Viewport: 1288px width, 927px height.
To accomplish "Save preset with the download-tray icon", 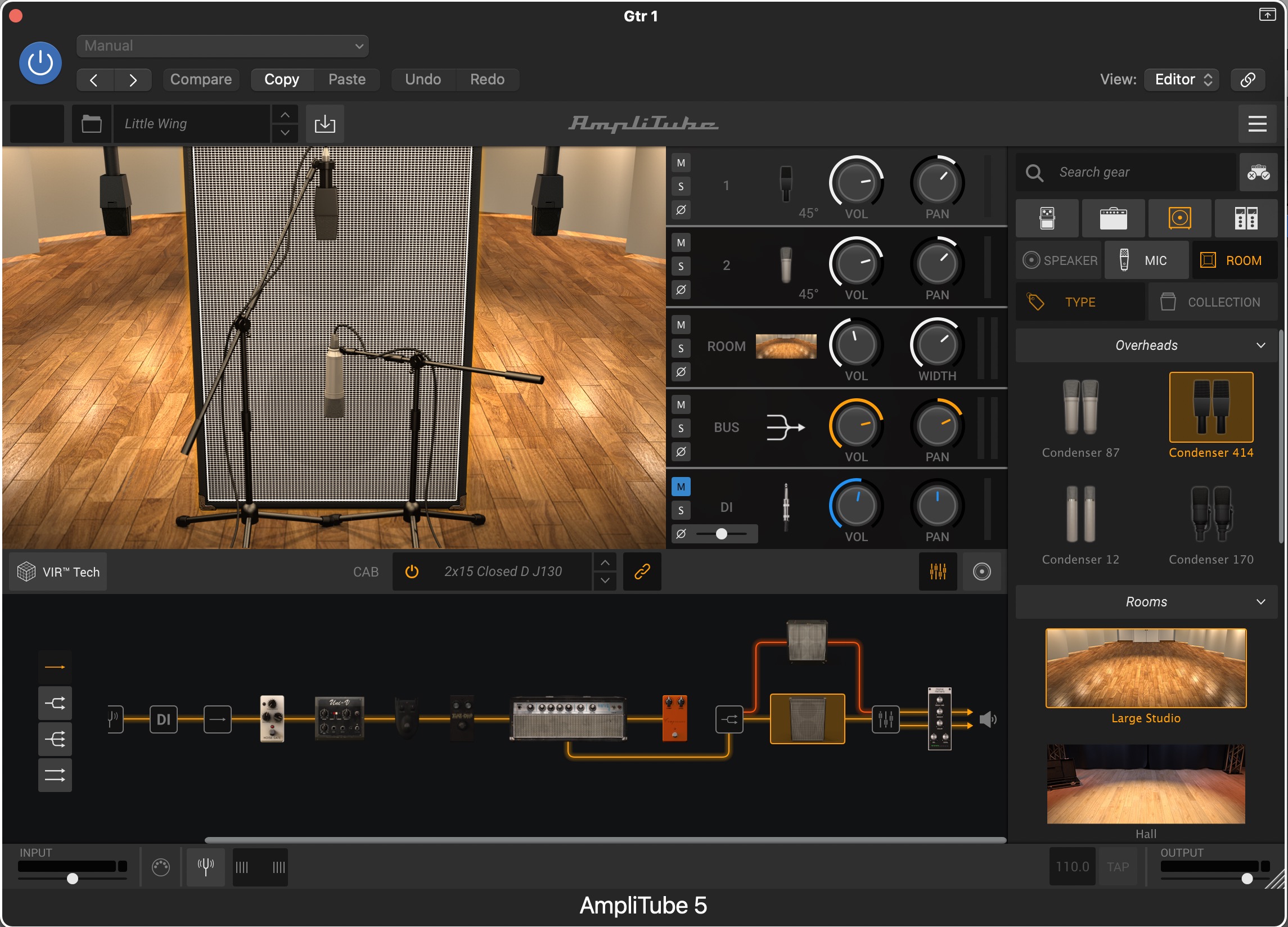I will coord(325,123).
